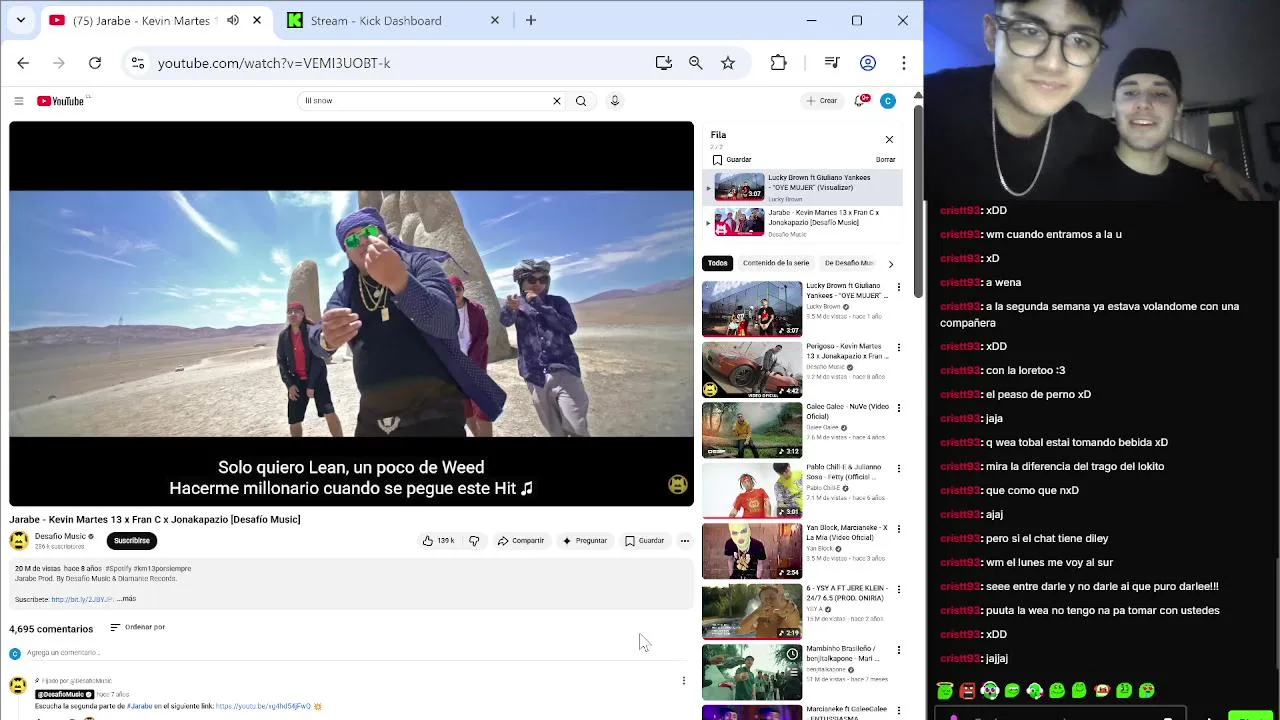Subscribe with the Suscribirse button

(132, 541)
